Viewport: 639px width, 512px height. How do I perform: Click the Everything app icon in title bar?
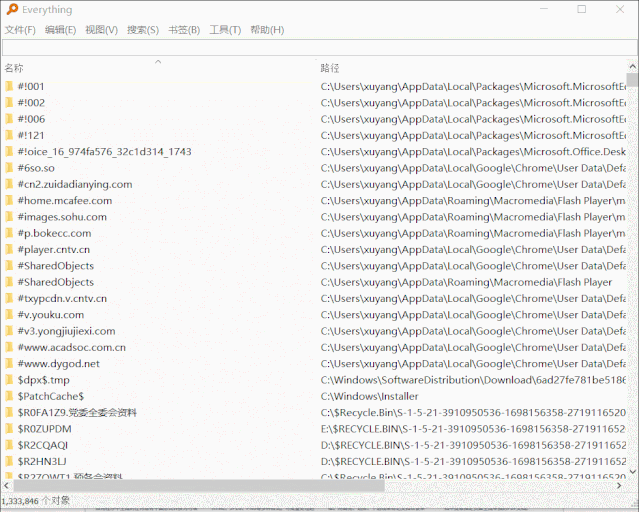(12, 9)
